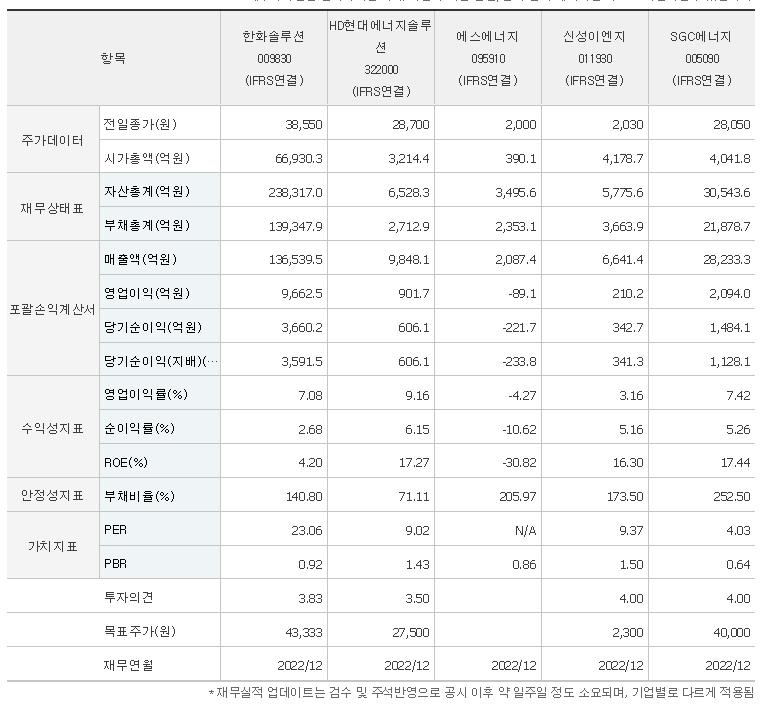Image resolution: width=772 pixels, height=705 pixels.
Task: Click the SGC에너지 column header
Action: point(702,58)
